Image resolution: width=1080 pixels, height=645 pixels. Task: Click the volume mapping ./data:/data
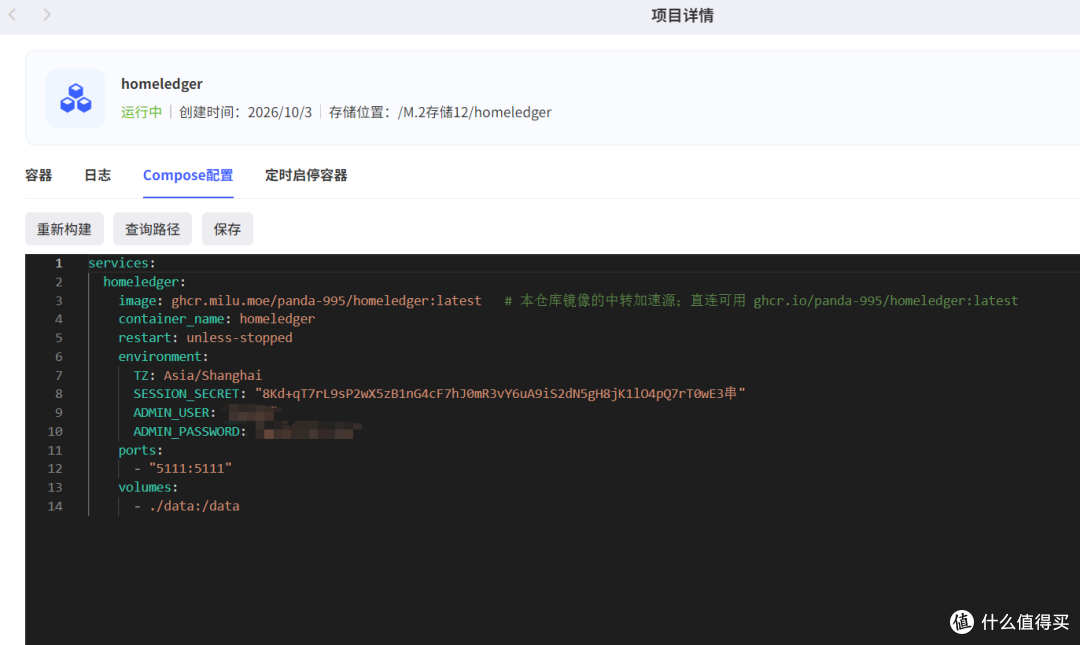pyautogui.click(x=194, y=506)
